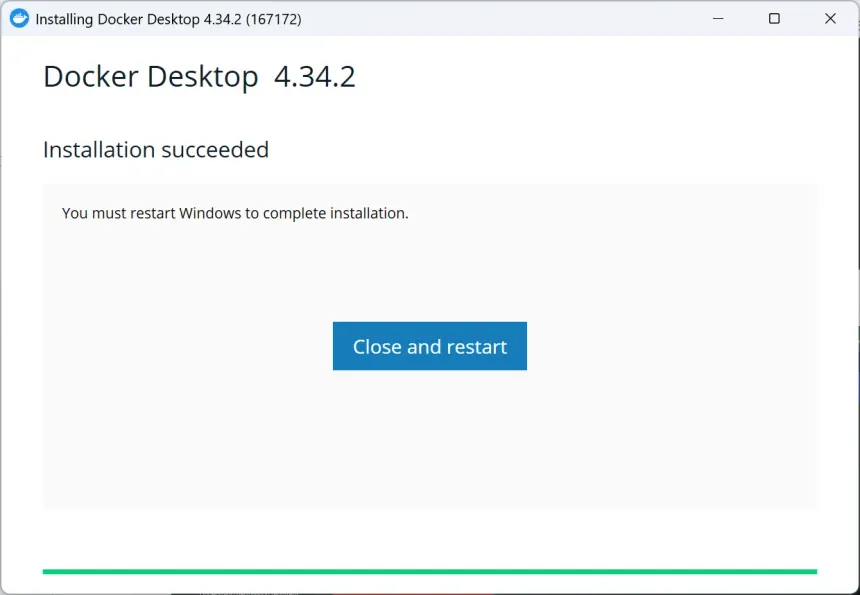This screenshot has width=860, height=595.
Task: Click the whale-with-containers Docker emblem
Action: pos(18,18)
